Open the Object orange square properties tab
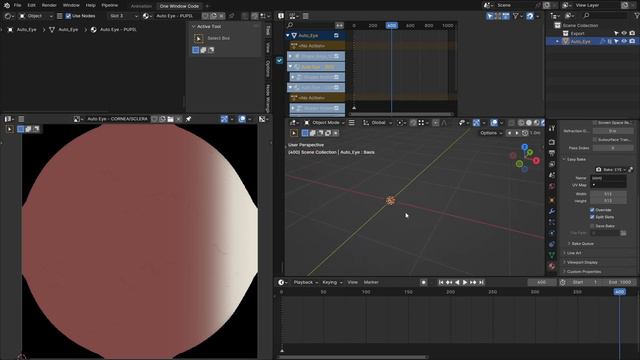The width and height of the screenshot is (640, 360). pos(552,200)
